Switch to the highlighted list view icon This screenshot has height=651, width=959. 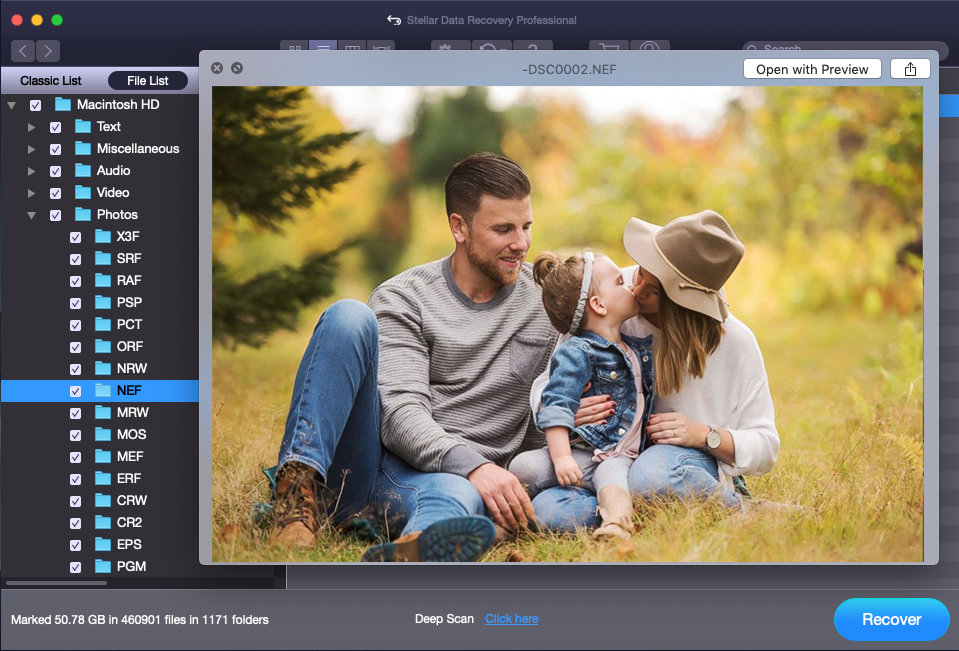pos(323,47)
